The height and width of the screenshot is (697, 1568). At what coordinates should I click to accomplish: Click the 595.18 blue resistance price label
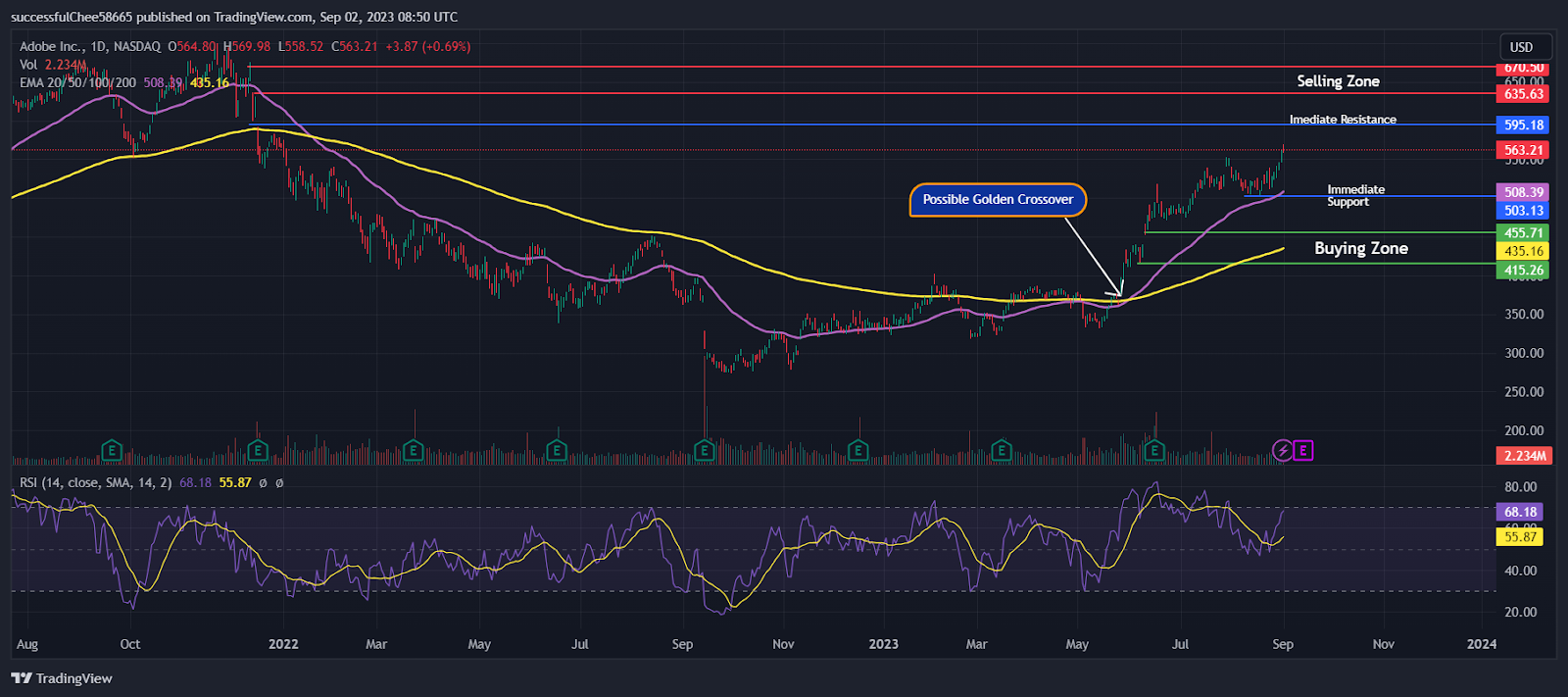click(1524, 124)
